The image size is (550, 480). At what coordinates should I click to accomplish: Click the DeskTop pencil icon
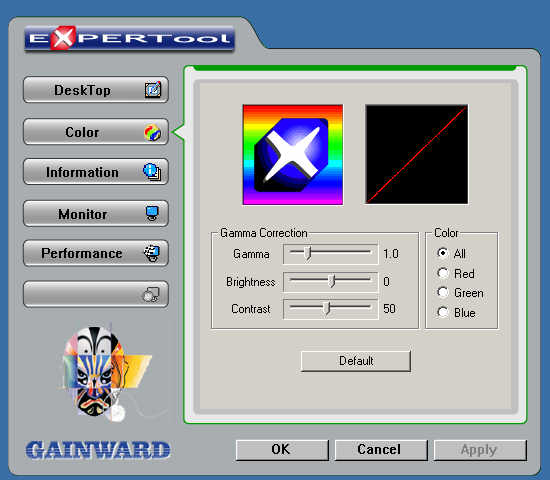coord(153,89)
